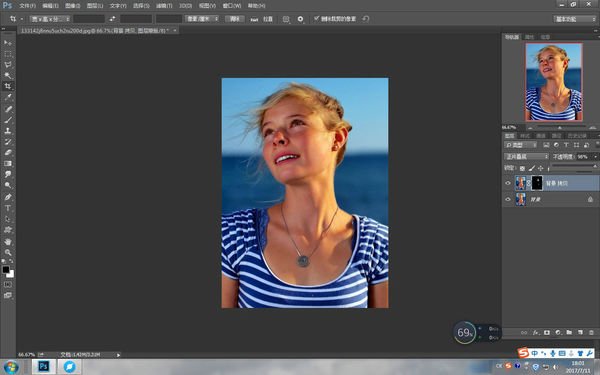Select the Rectangular Marquee tool

pyautogui.click(x=8, y=54)
